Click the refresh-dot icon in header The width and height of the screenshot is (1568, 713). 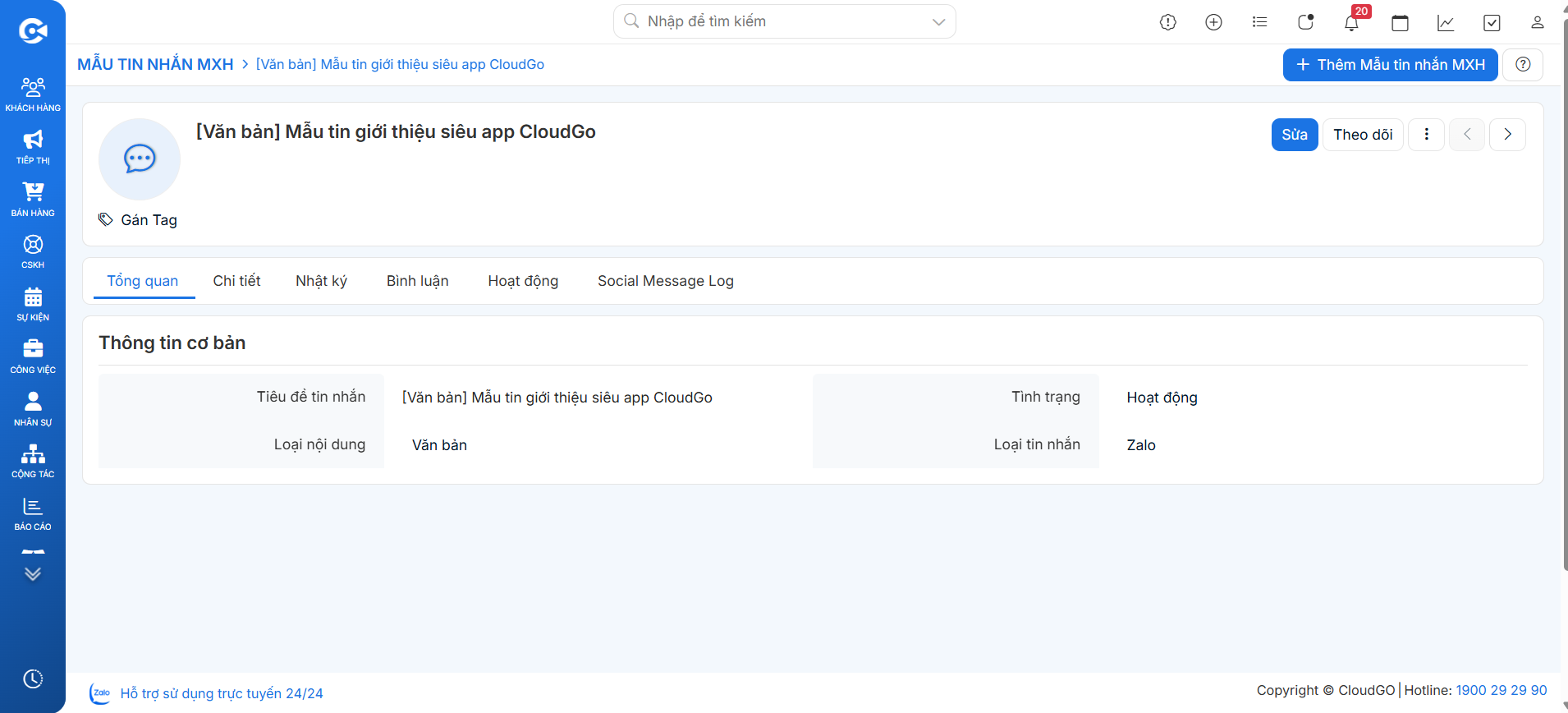point(1306,22)
